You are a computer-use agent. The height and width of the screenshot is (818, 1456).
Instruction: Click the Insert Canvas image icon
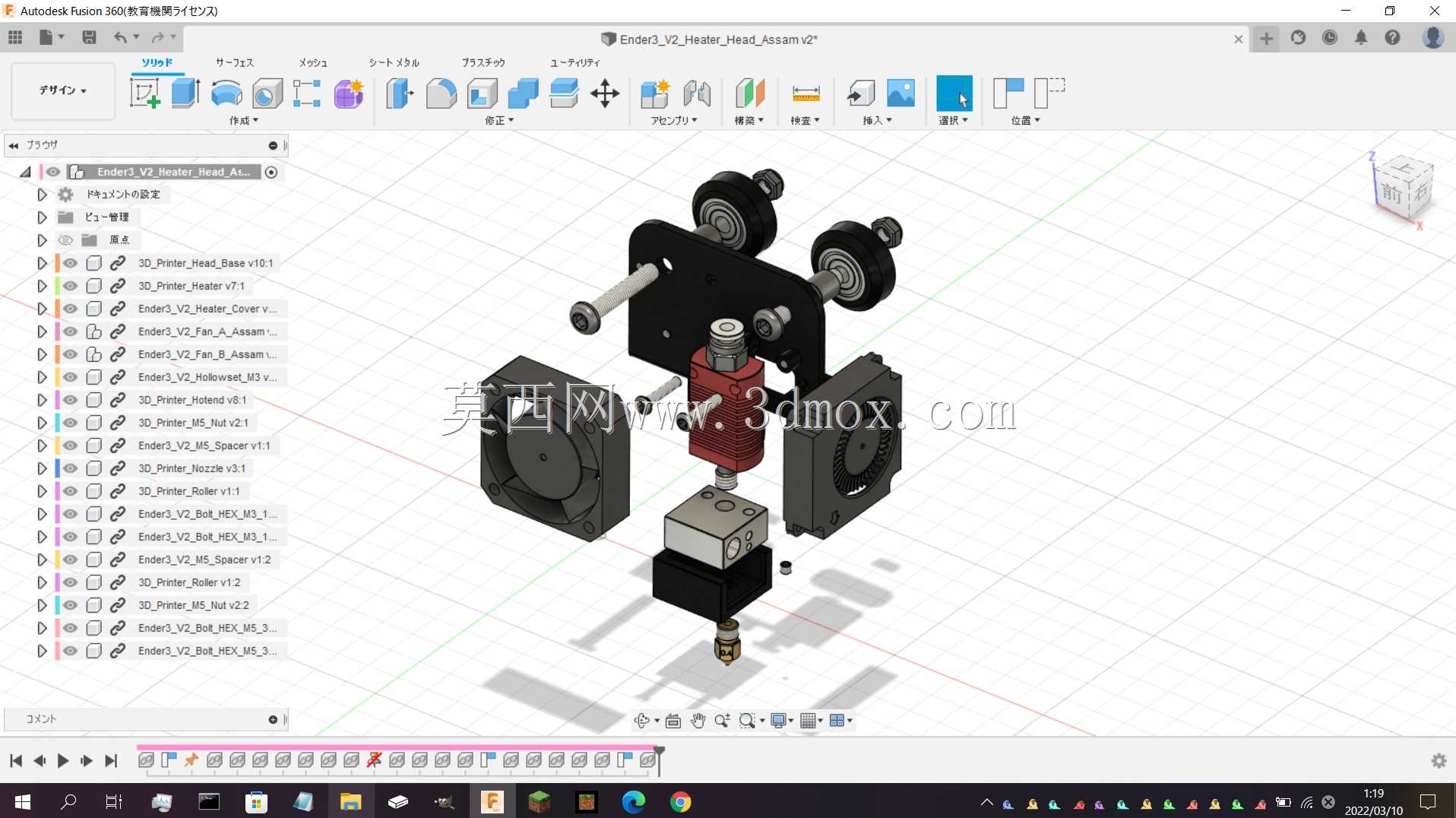pos(901,94)
